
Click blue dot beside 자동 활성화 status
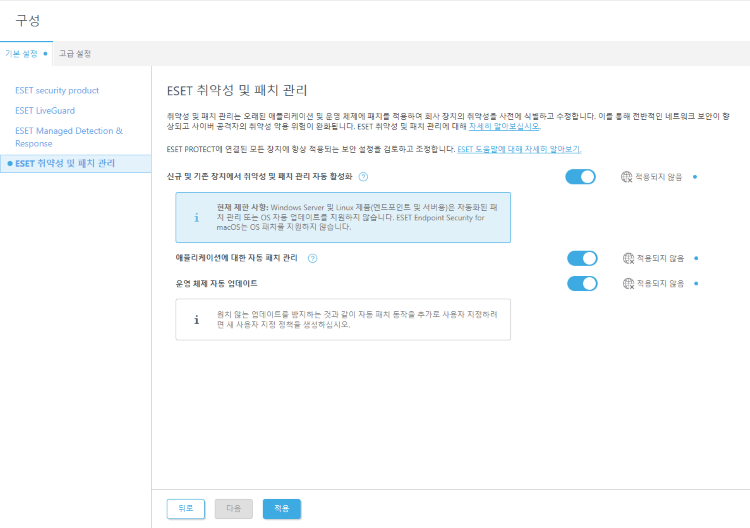click(695, 177)
